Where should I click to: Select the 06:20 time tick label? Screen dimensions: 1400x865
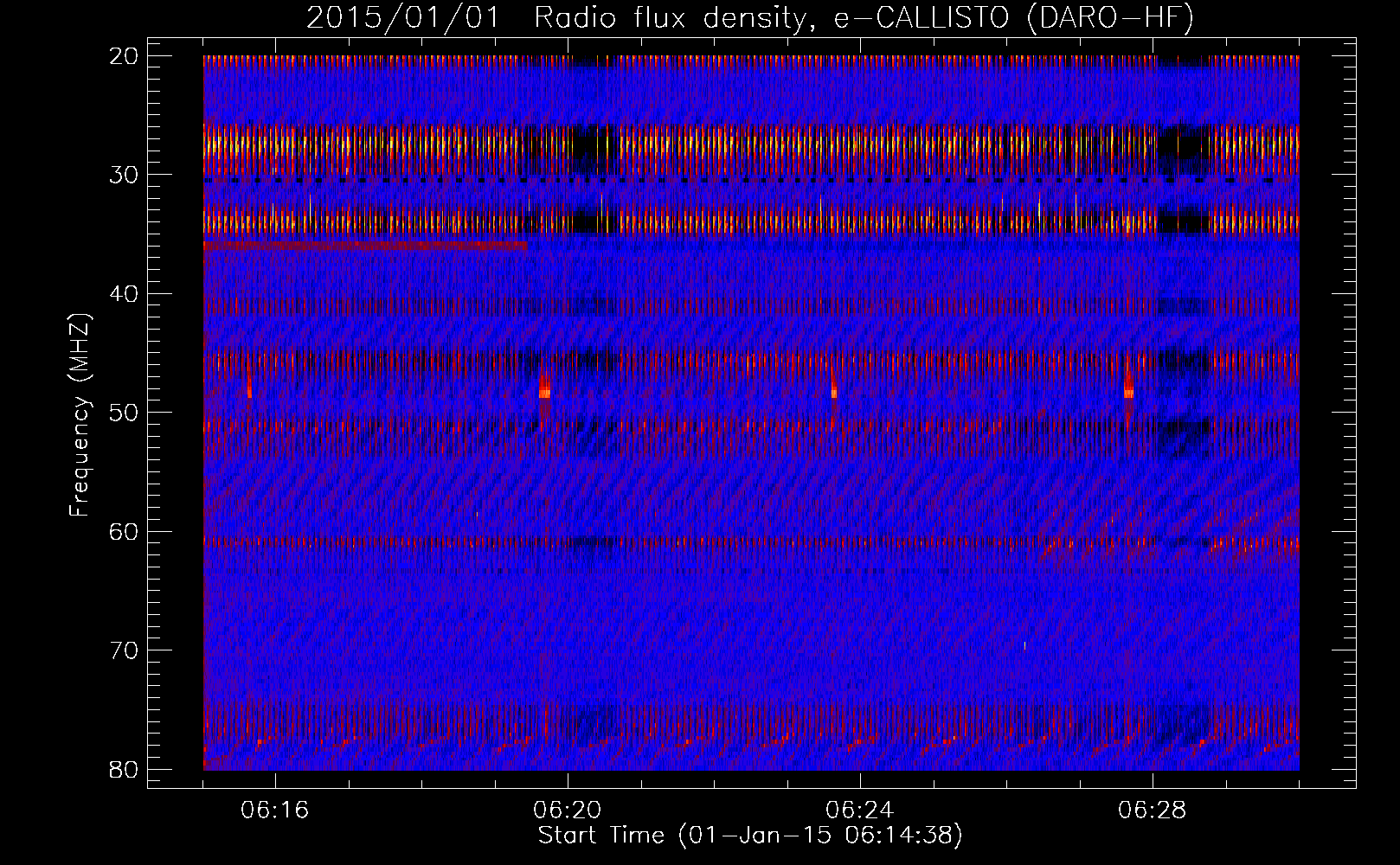coord(568,811)
